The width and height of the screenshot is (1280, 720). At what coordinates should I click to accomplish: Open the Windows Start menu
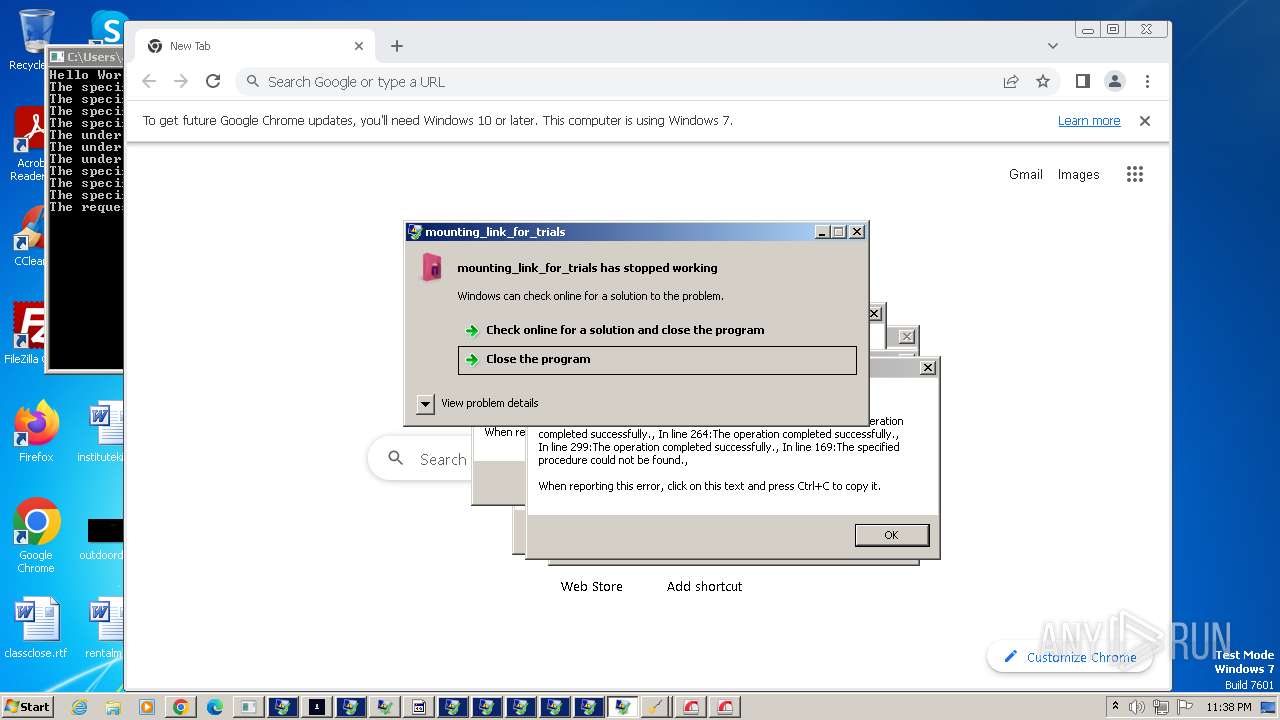coord(27,707)
